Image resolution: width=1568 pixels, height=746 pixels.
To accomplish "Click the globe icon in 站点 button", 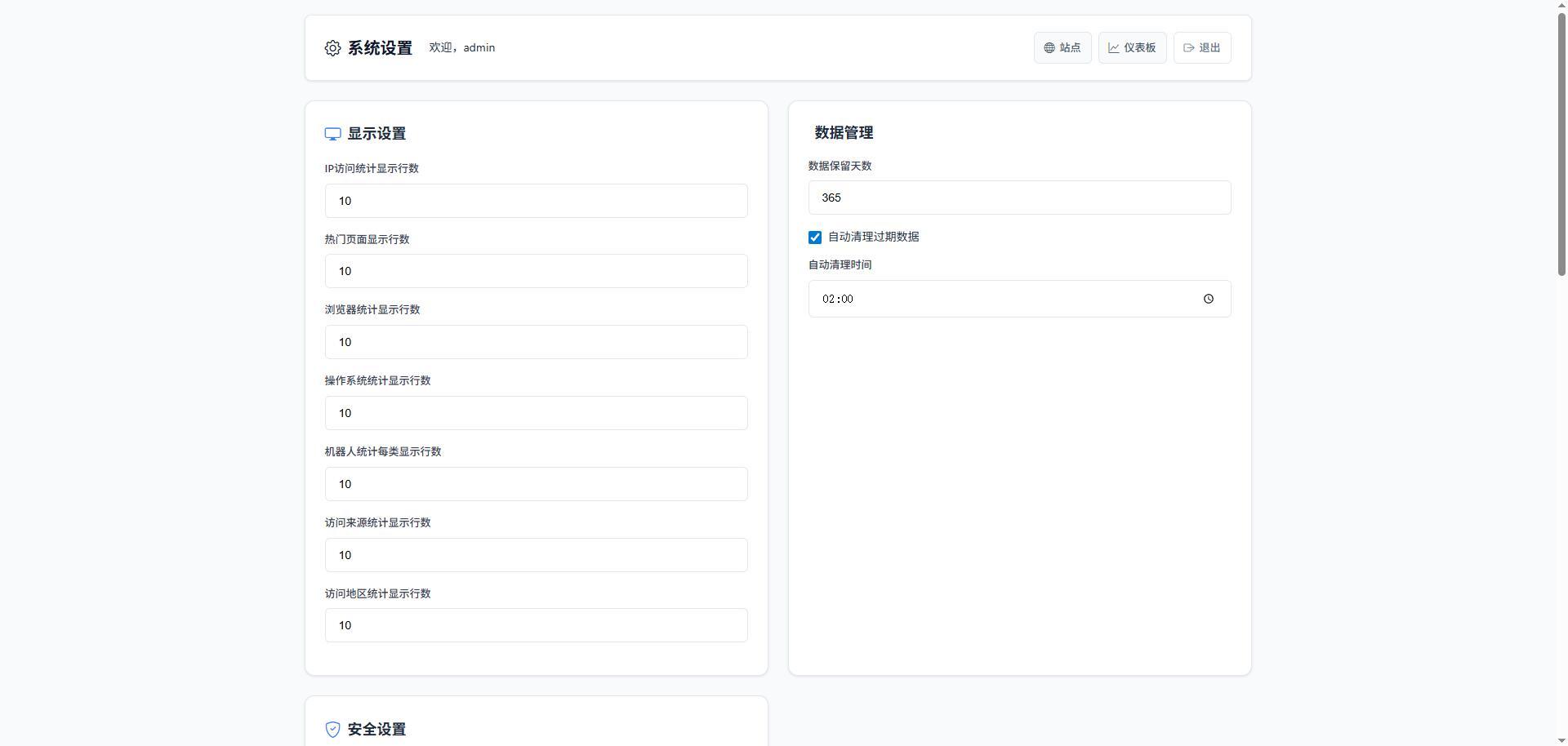I will (x=1049, y=48).
